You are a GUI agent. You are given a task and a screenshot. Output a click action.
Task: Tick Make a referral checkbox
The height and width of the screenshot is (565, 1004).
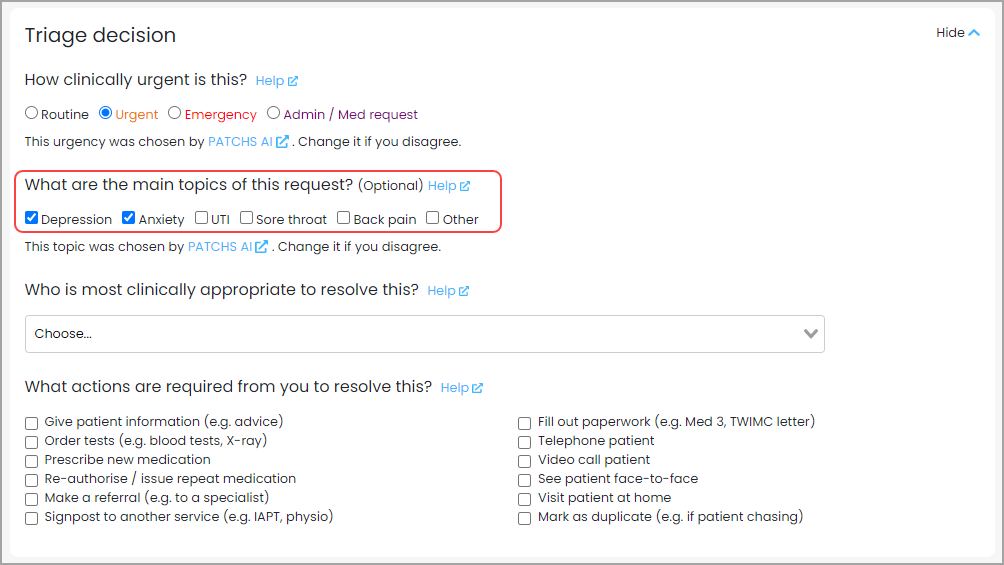[31, 499]
